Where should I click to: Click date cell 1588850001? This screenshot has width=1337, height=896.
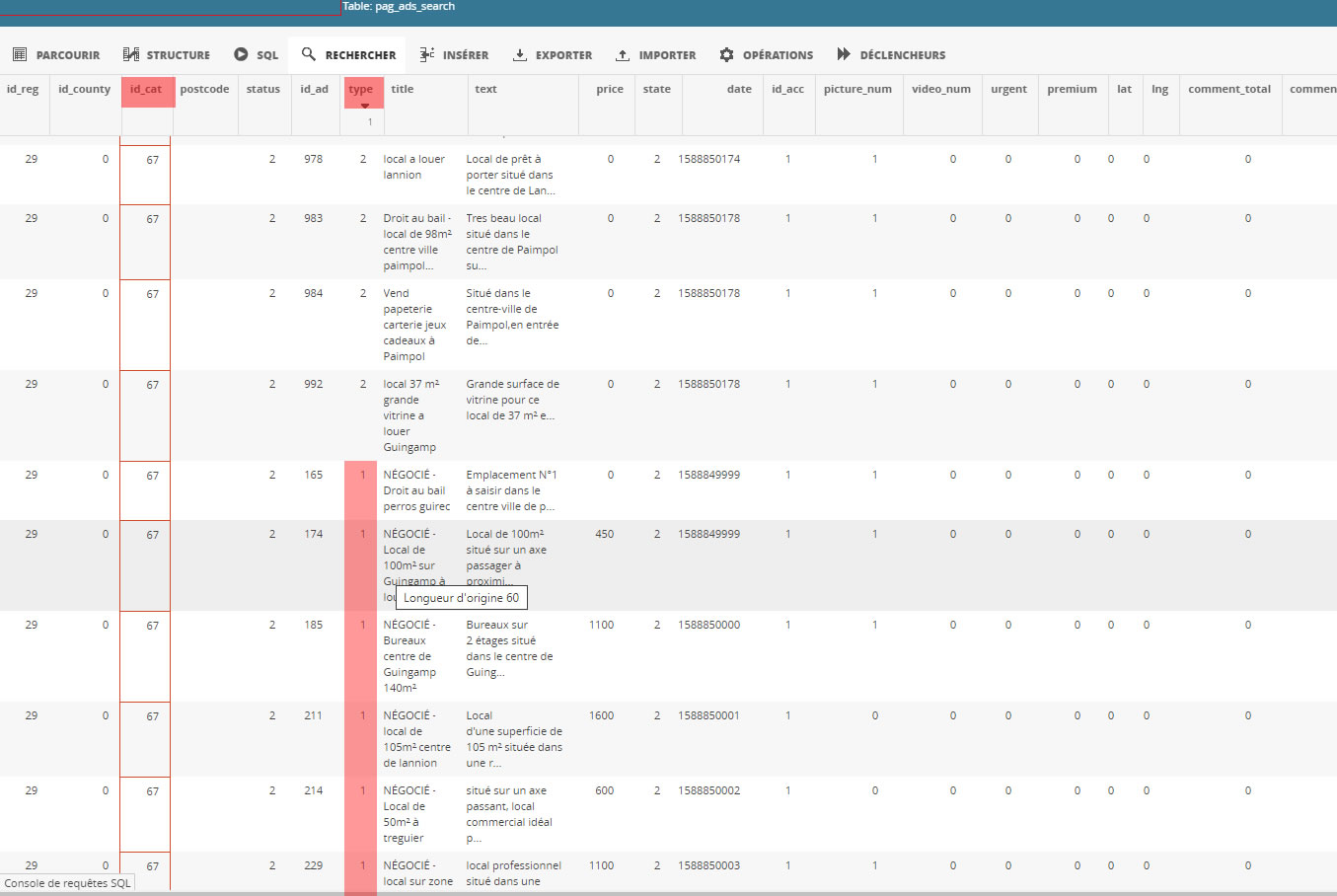(x=708, y=715)
